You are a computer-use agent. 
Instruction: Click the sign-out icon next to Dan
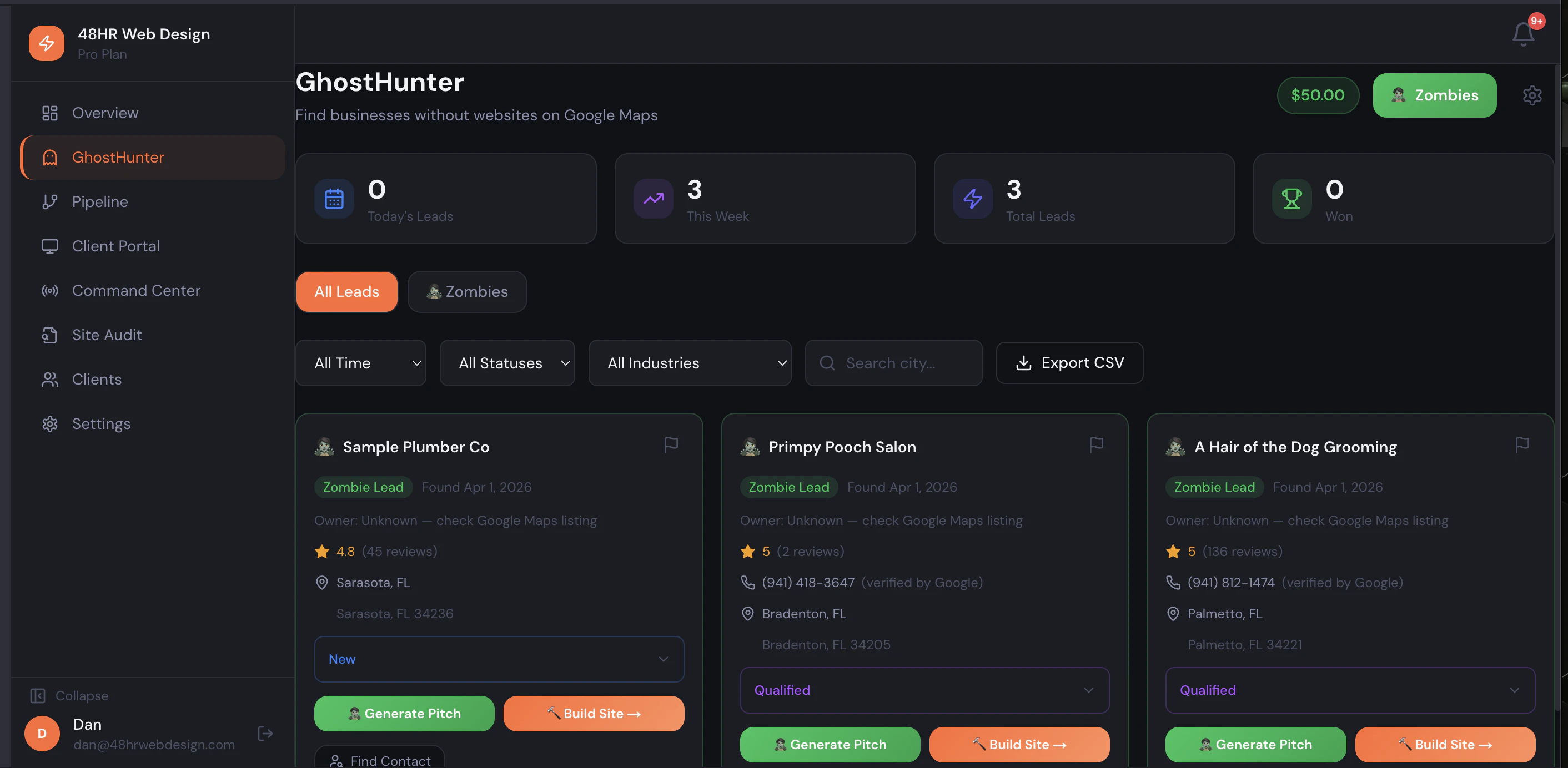coord(265,733)
